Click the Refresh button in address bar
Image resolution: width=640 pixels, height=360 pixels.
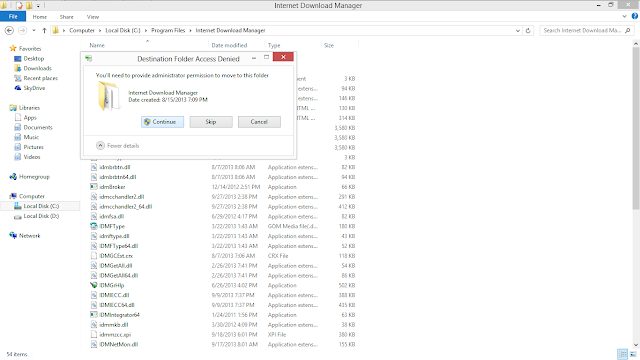tap(528, 30)
